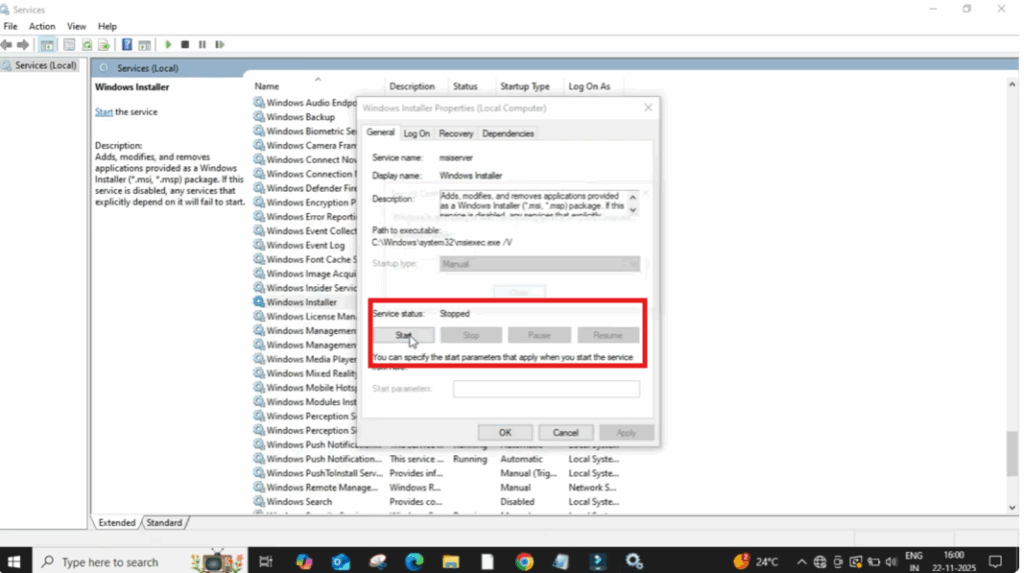
Task: Click the volume icon in system tray
Action: 891,562
